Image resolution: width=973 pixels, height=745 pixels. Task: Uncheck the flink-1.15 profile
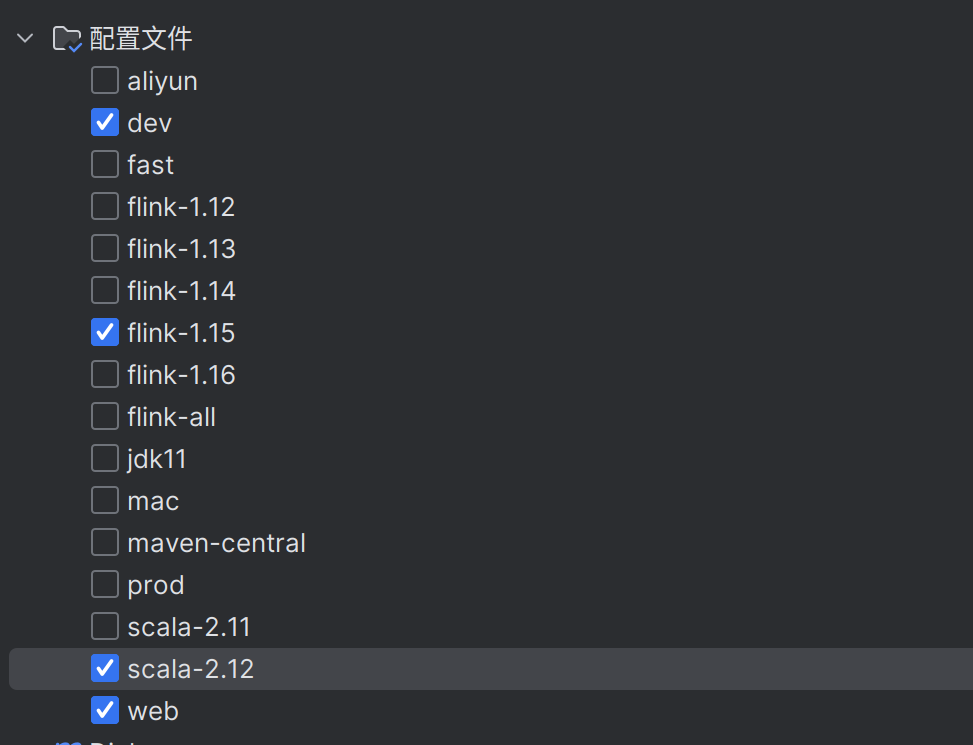105,332
